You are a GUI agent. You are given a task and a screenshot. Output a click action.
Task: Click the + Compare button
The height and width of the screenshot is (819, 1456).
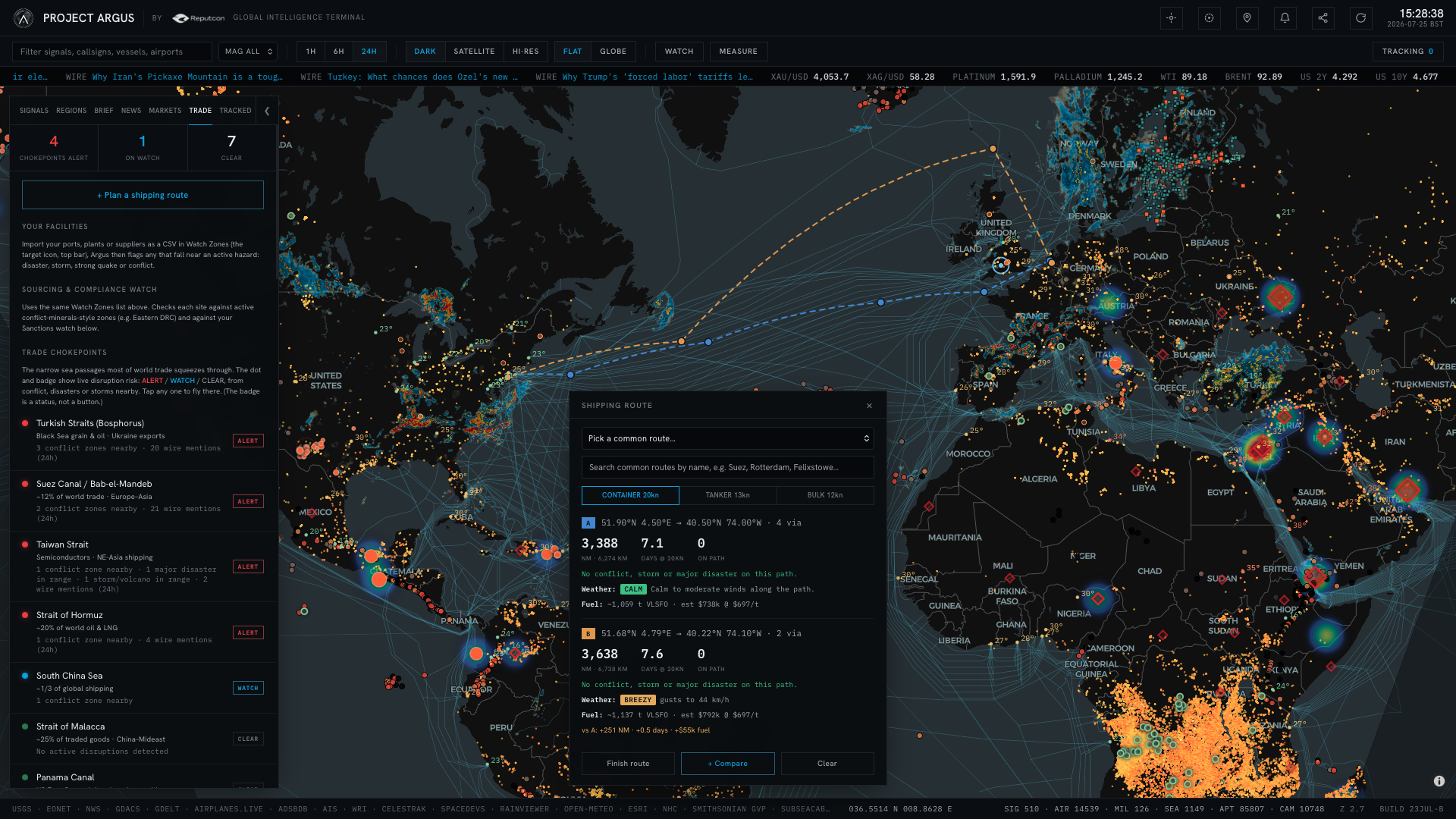728,764
